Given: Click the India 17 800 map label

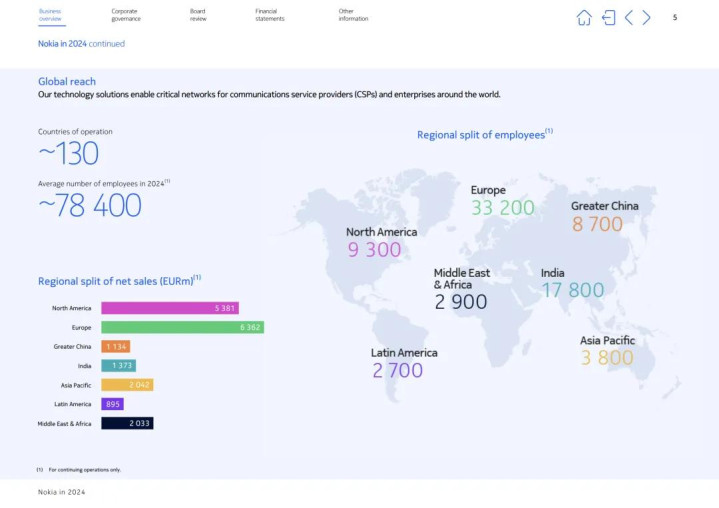Looking at the screenshot, I should pos(572,290).
